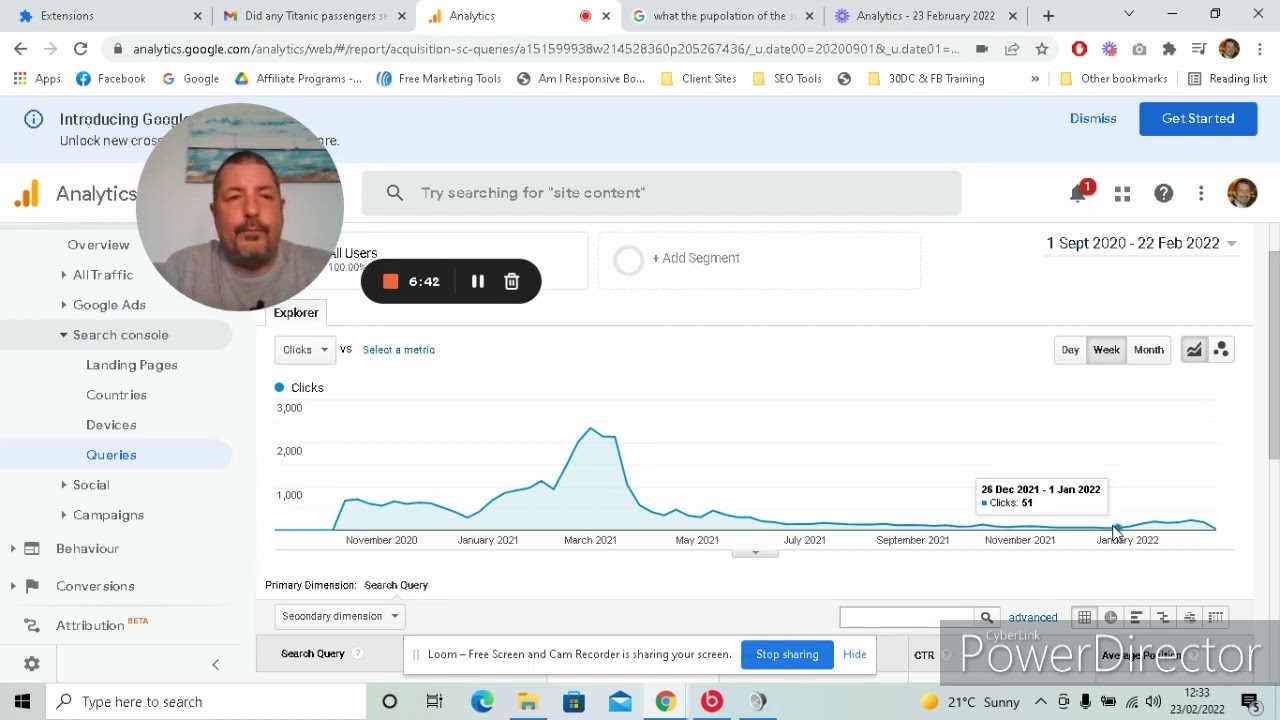Show more bookmarks with the chevron
The height and width of the screenshot is (720, 1280).
[1035, 79]
